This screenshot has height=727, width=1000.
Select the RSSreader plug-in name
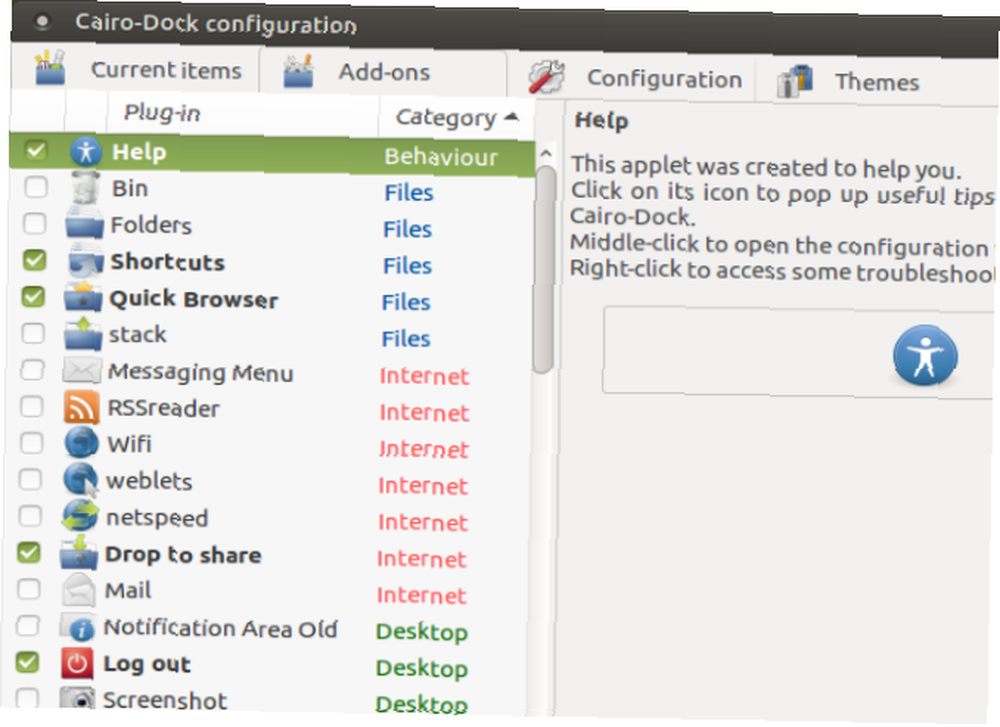click(164, 408)
